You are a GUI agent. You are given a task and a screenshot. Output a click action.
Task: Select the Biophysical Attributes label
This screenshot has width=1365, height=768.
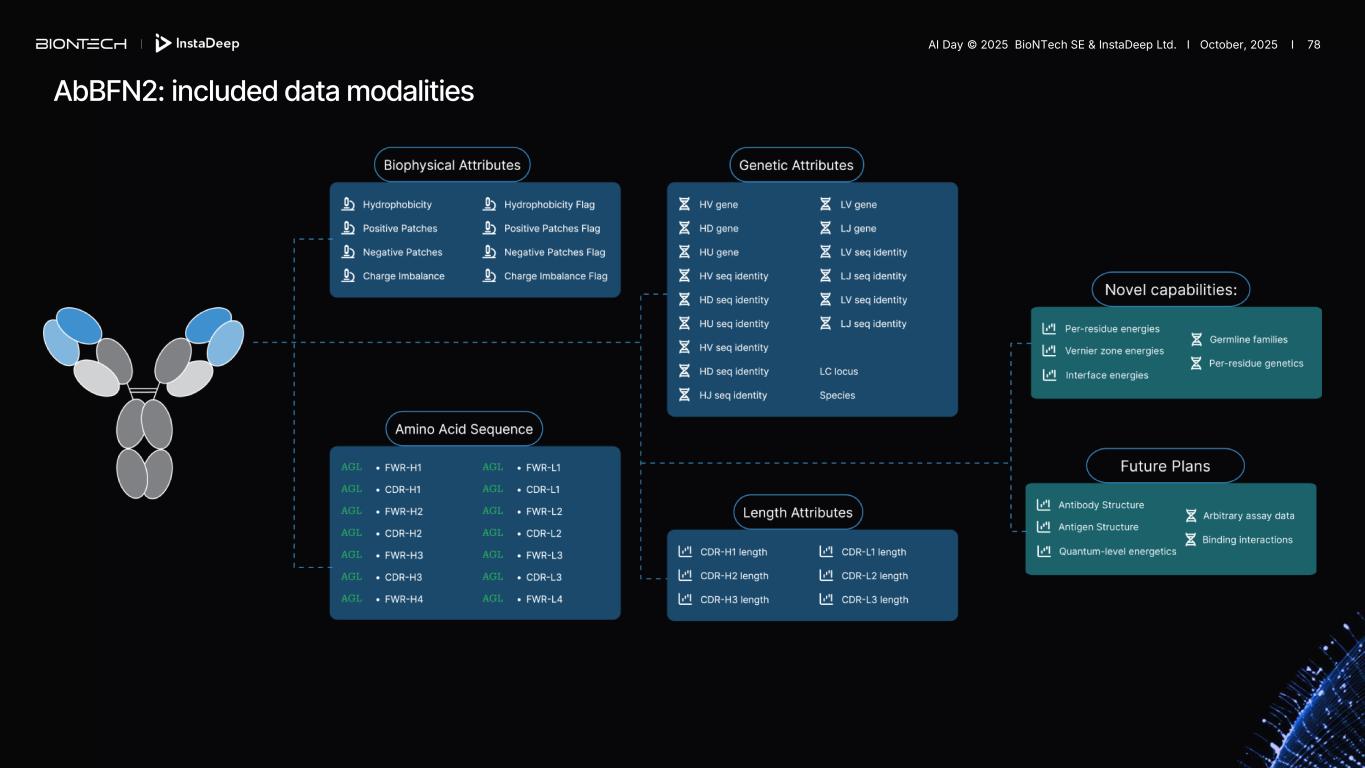point(452,165)
